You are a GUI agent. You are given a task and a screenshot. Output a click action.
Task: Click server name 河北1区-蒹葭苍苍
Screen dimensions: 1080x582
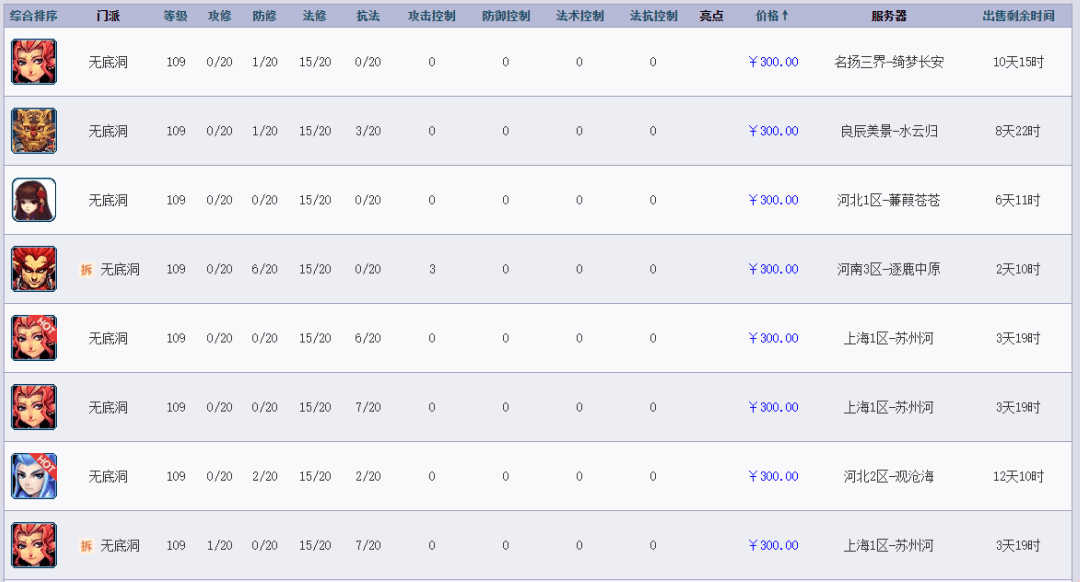889,200
